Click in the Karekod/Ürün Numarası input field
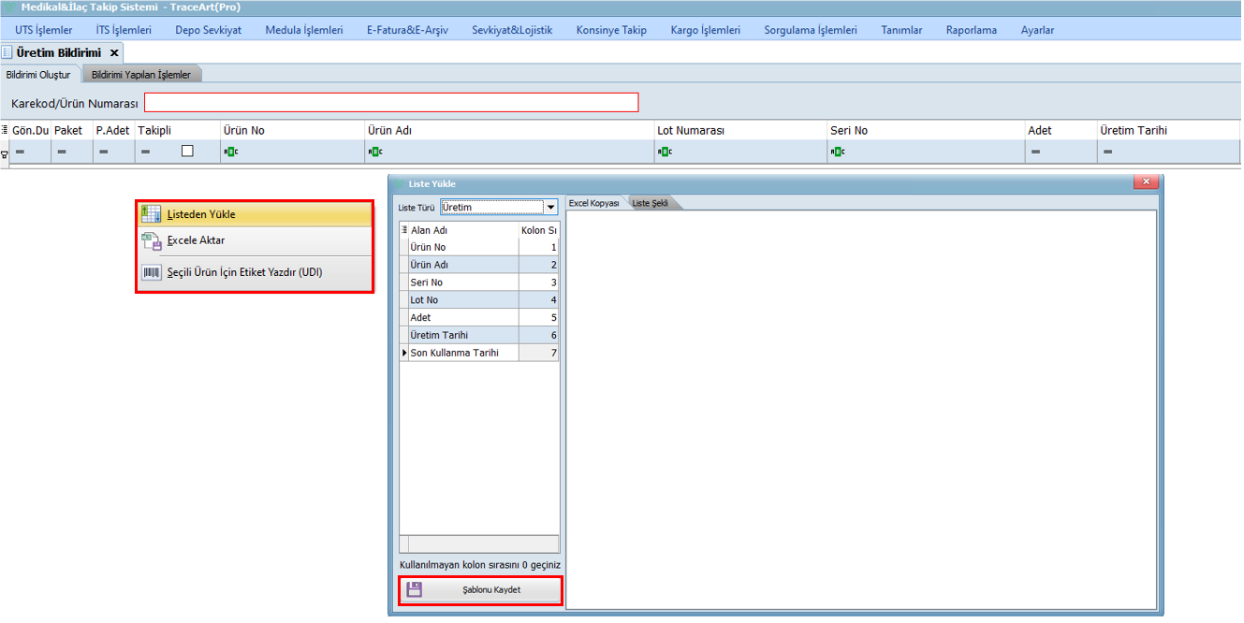1244x623 pixels. pyautogui.click(x=390, y=103)
